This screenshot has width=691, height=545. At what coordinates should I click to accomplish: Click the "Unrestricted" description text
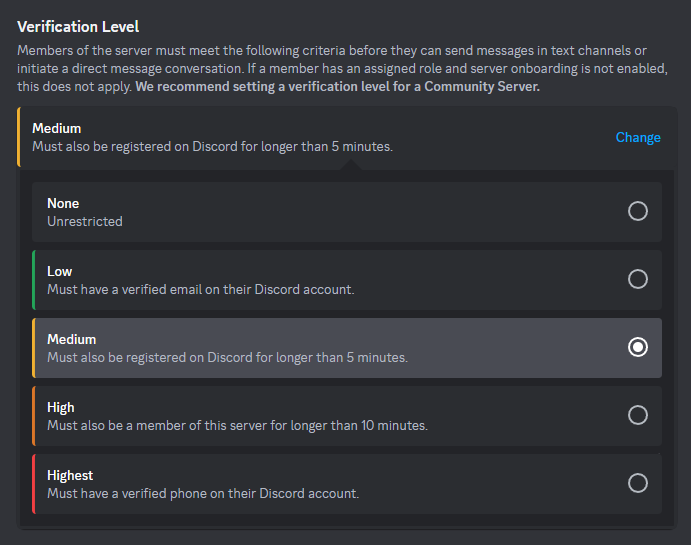click(x=85, y=221)
